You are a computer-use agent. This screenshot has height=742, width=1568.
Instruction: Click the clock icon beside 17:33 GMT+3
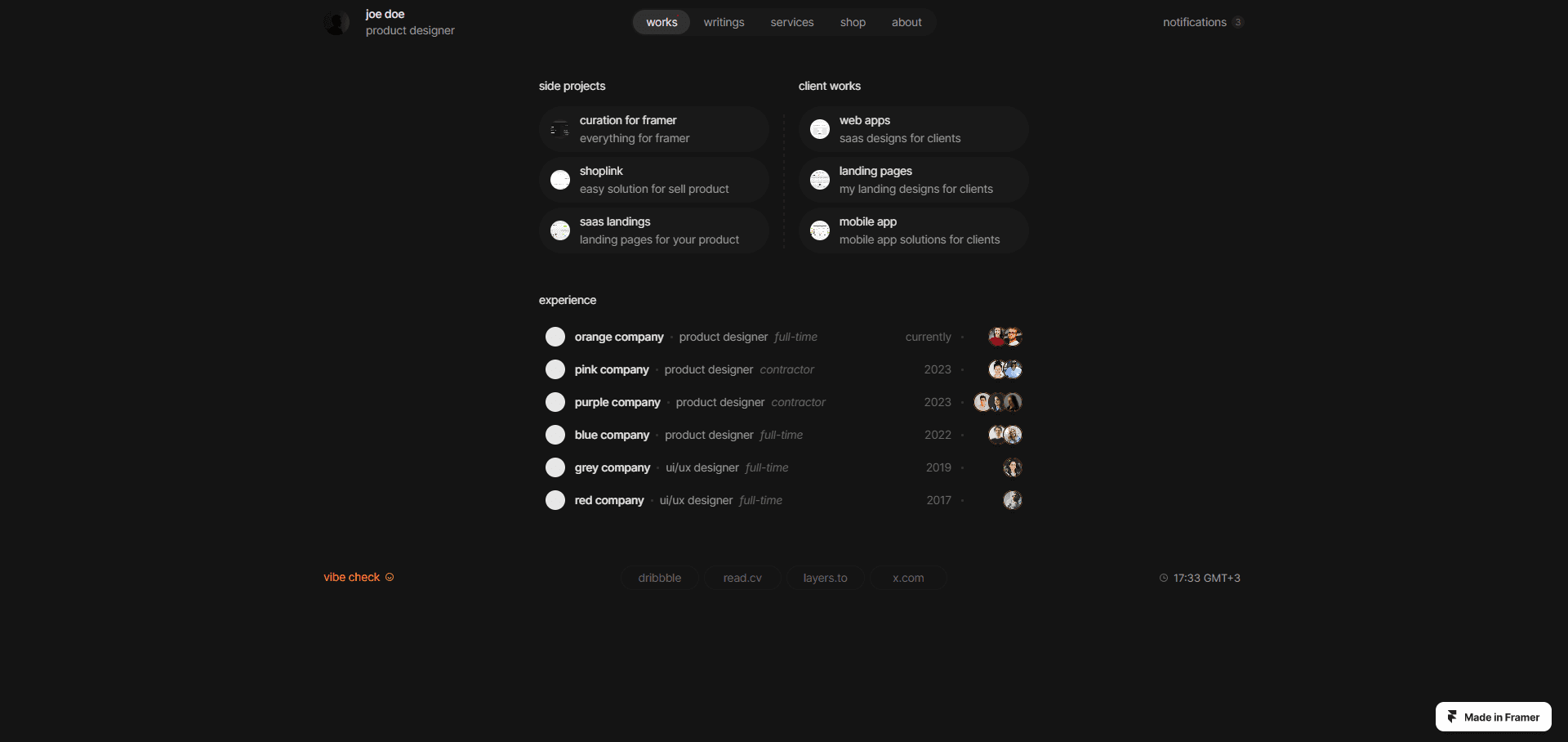click(1164, 578)
